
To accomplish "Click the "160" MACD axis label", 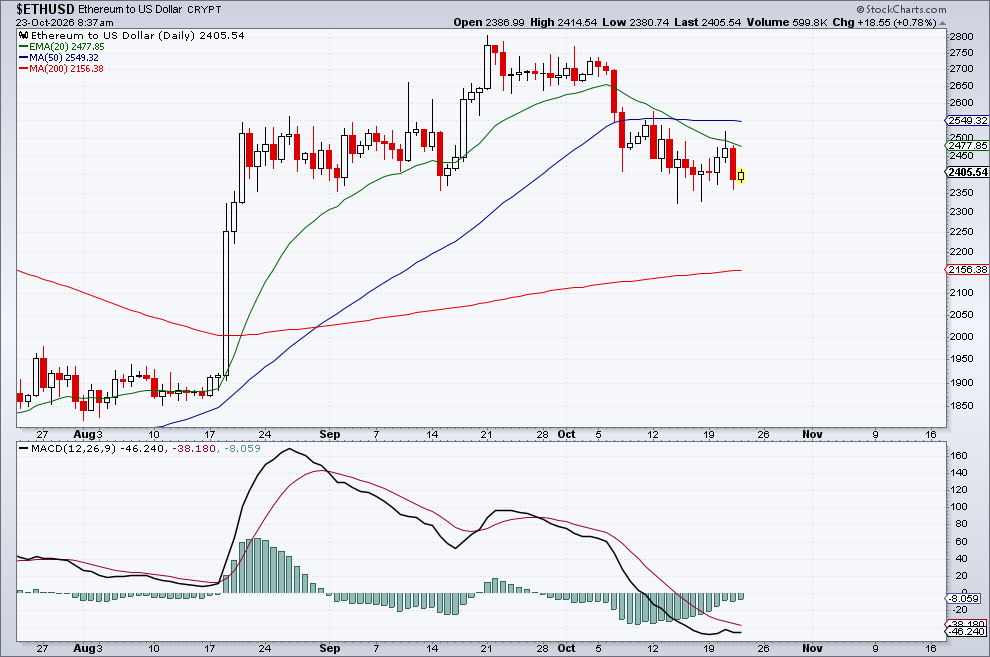I will click(959, 456).
